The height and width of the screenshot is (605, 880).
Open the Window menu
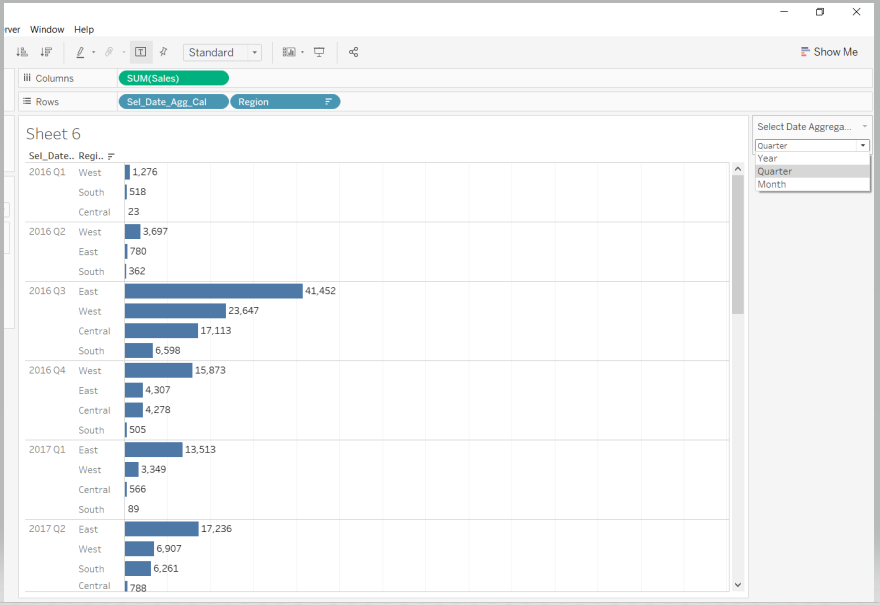46,29
